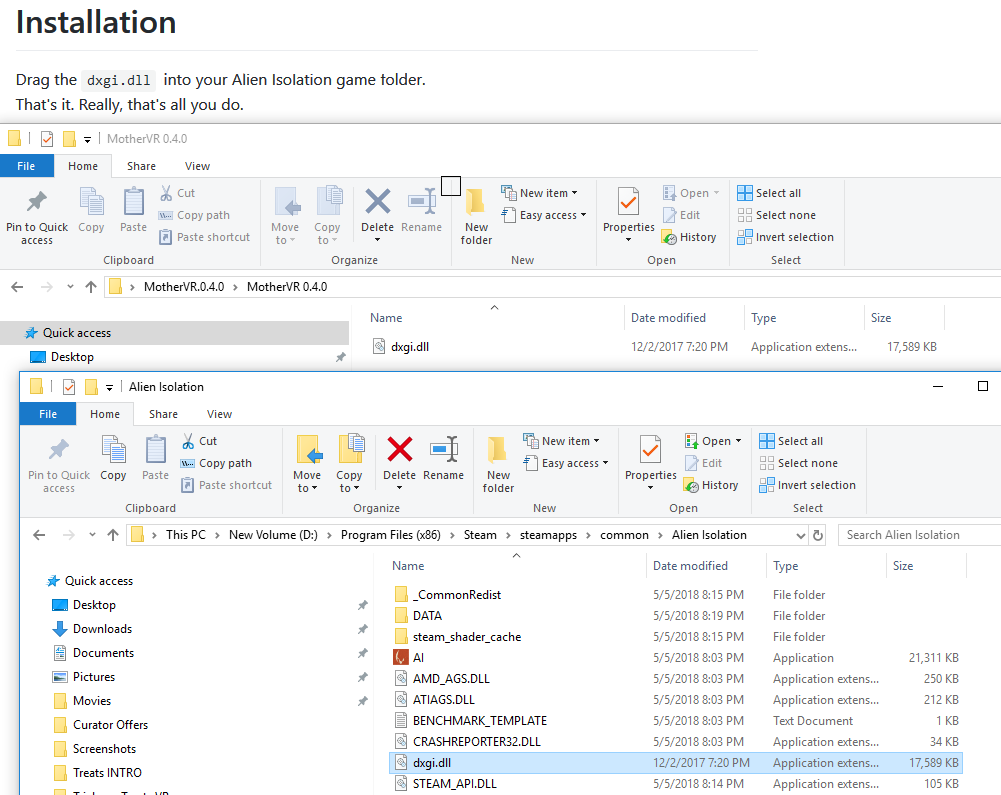
Task: Select Downloads in Alien Isolation sidebar
Action: pos(102,629)
